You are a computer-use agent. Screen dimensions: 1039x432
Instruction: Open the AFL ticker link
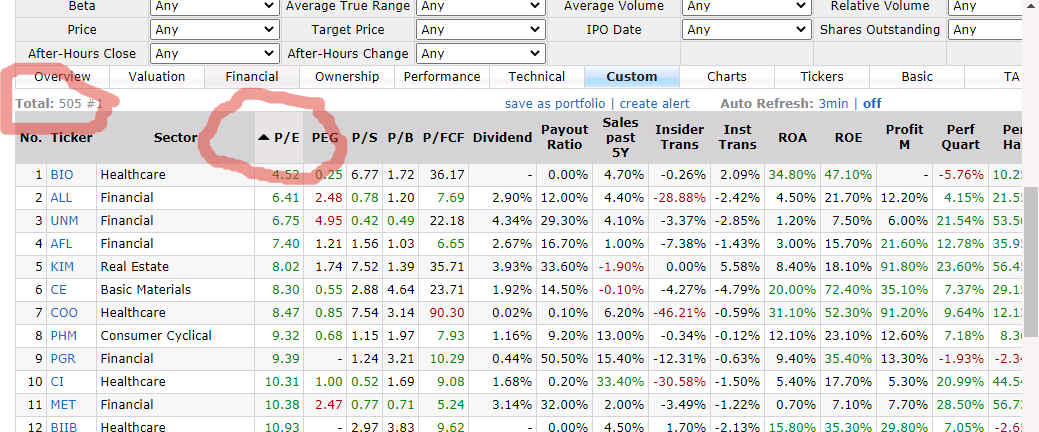point(61,244)
